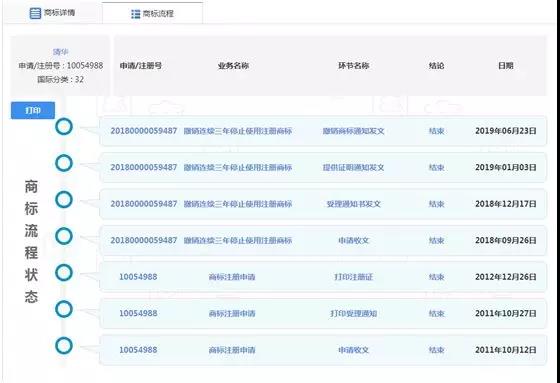Click the 商标流程 list icon
The image size is (560, 383).
pos(136,14)
